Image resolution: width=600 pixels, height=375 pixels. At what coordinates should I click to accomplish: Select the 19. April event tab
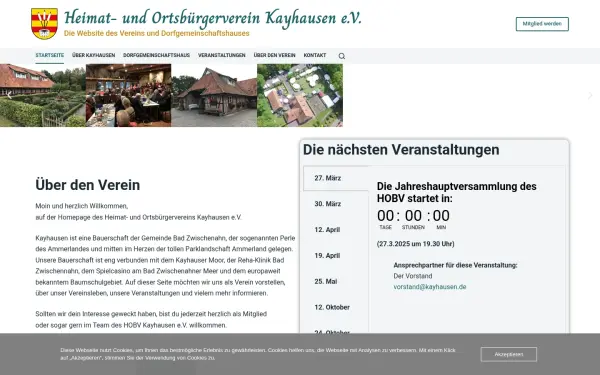point(336,256)
